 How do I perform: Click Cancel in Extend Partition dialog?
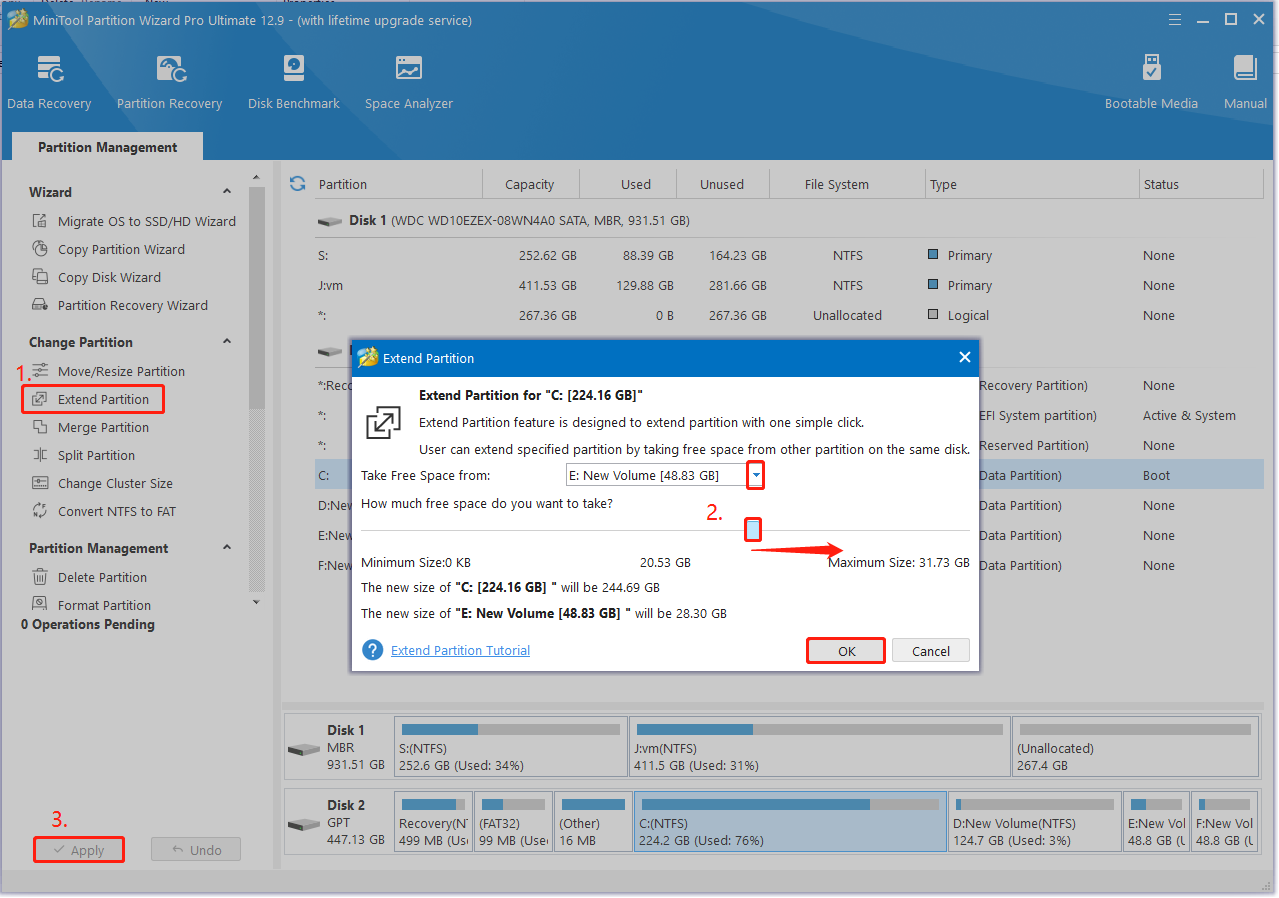click(931, 651)
